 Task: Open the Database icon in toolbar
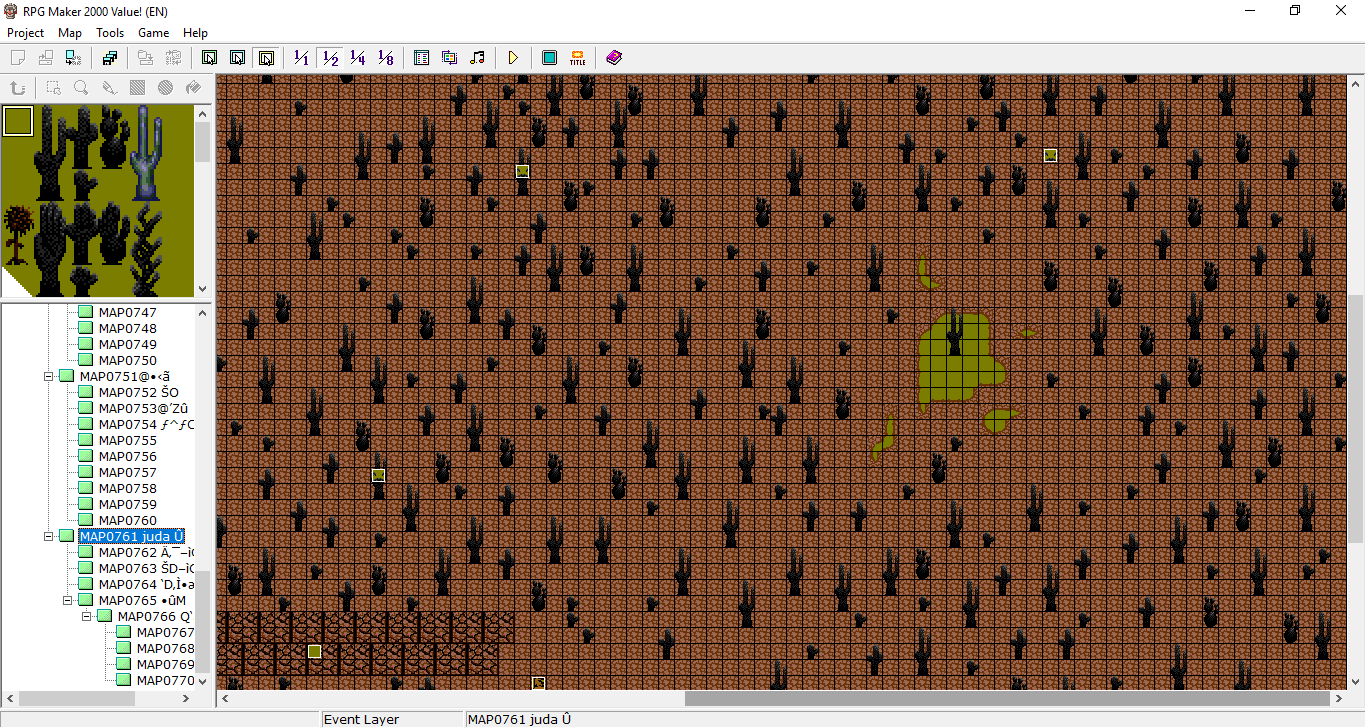pos(422,58)
